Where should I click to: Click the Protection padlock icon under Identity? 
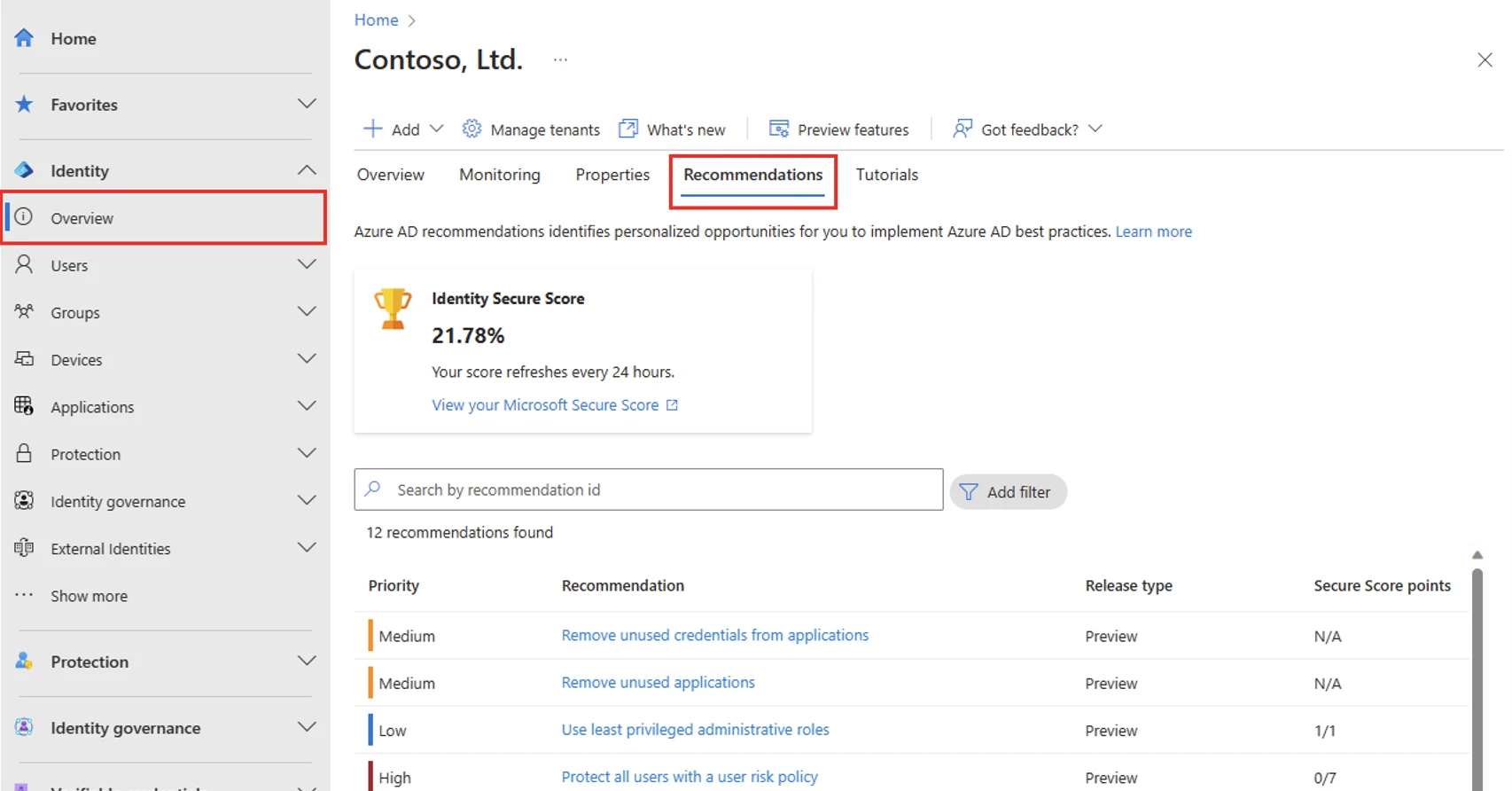point(24,453)
